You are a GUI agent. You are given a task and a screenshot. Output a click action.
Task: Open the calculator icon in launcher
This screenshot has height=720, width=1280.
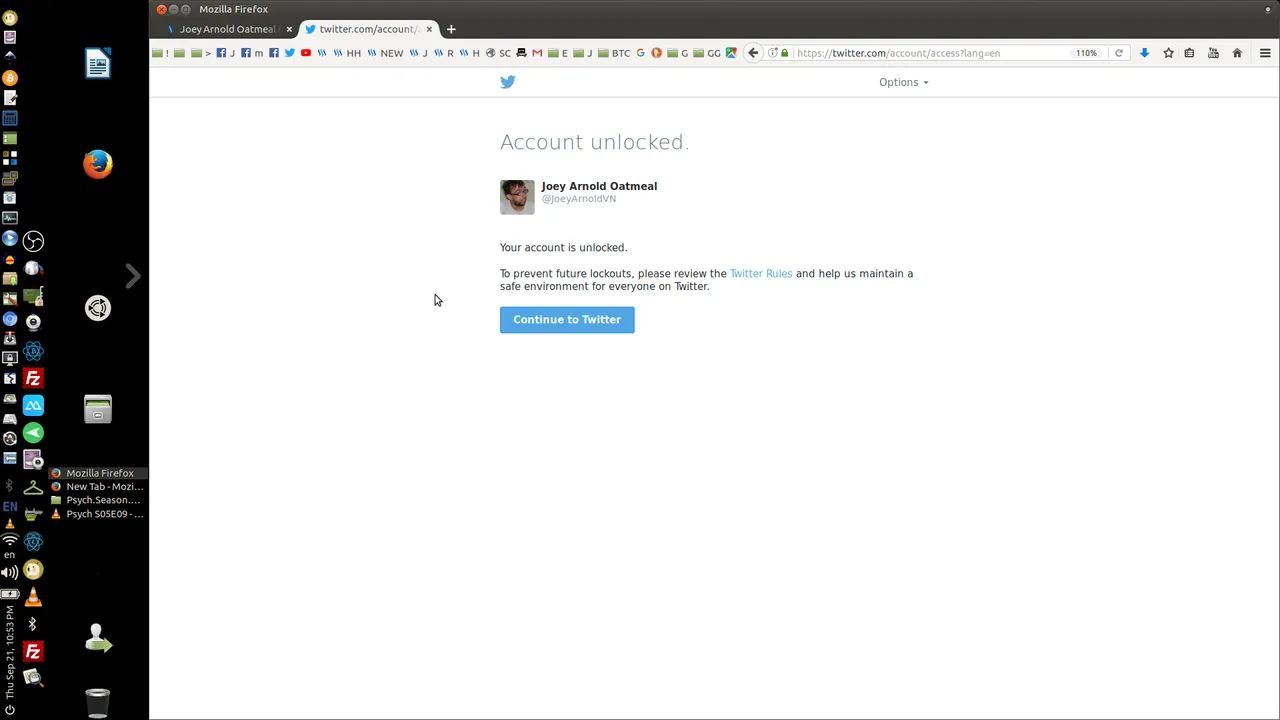10,118
